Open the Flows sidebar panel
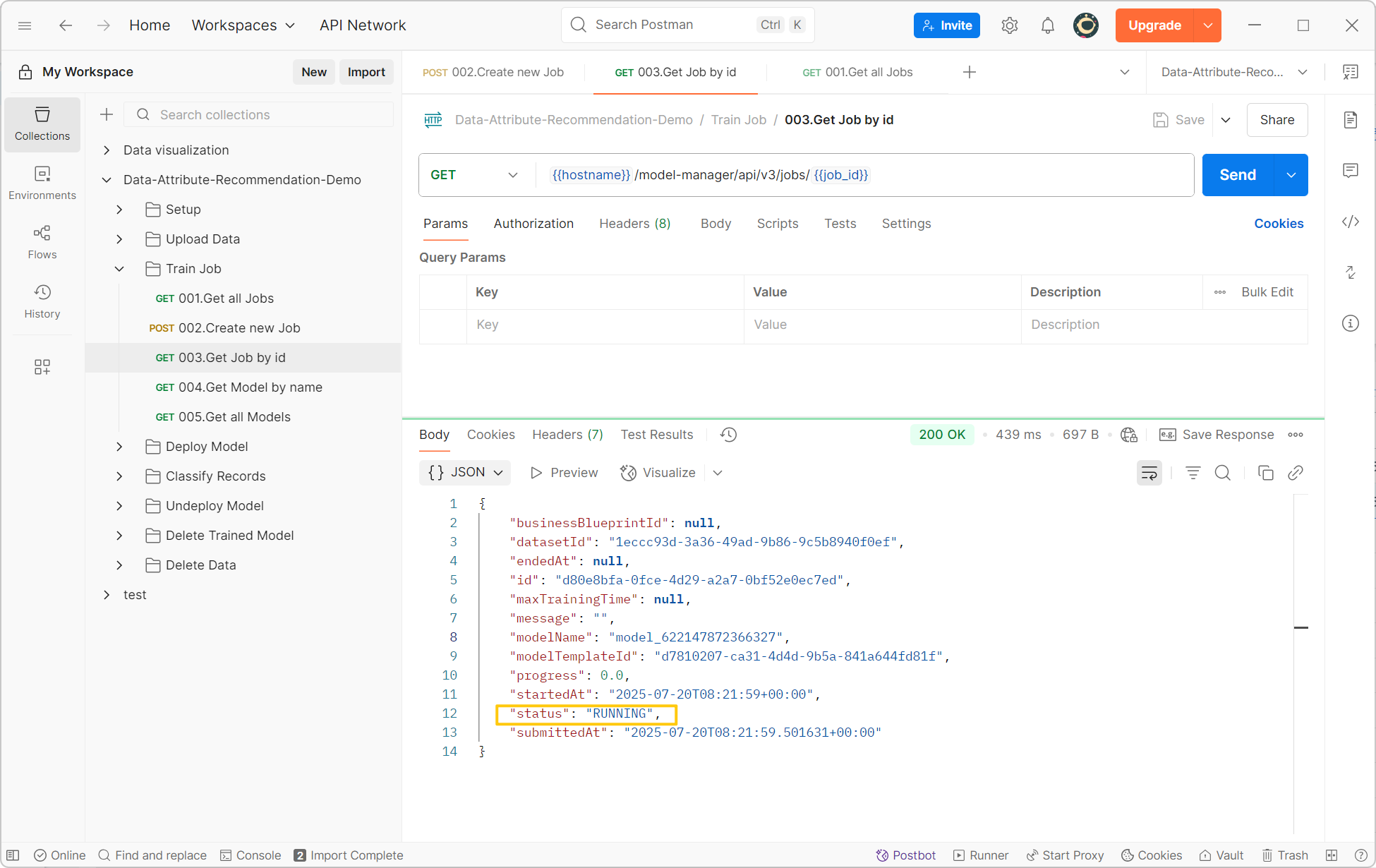1376x868 pixels. [x=42, y=243]
